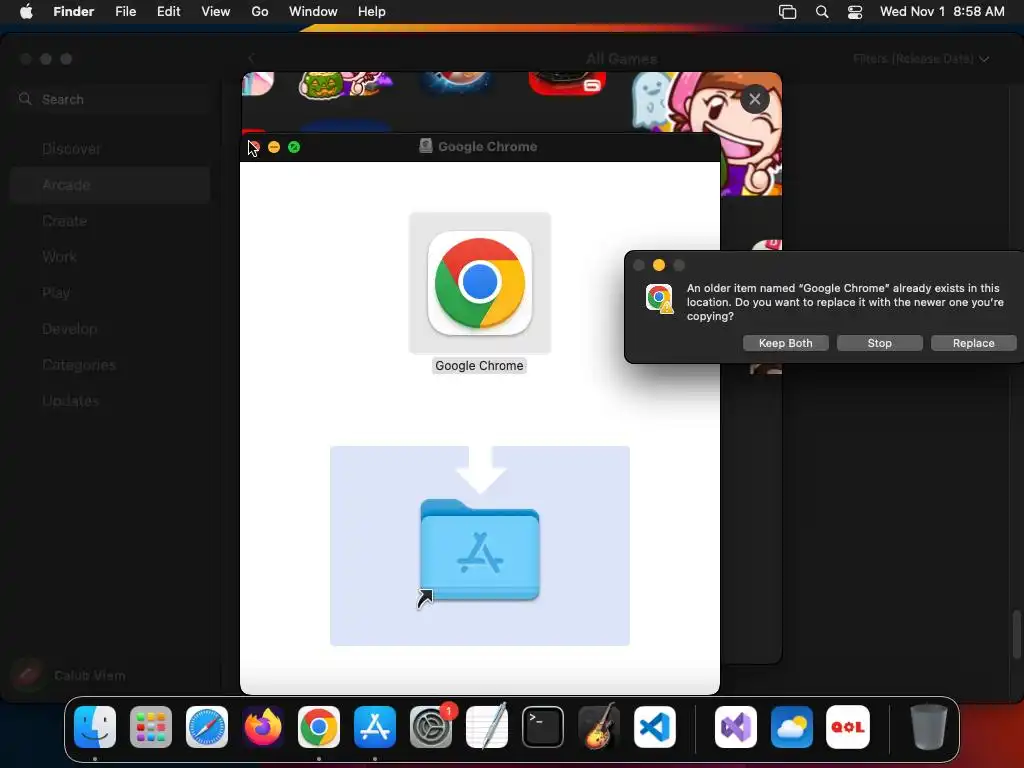Launch Visual Studio from the Dock

(x=735, y=727)
